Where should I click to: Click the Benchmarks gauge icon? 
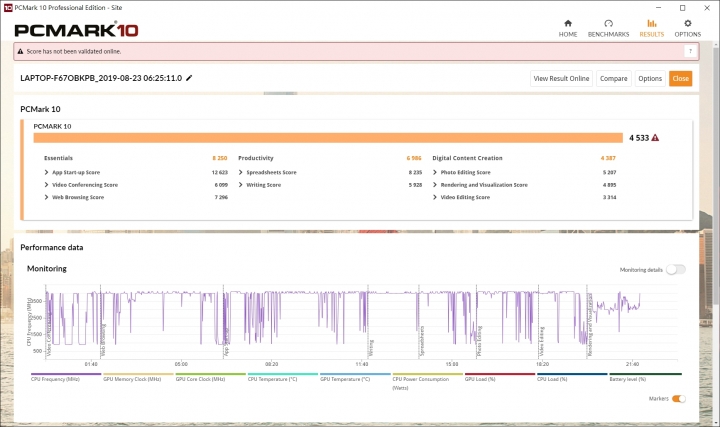(x=608, y=23)
